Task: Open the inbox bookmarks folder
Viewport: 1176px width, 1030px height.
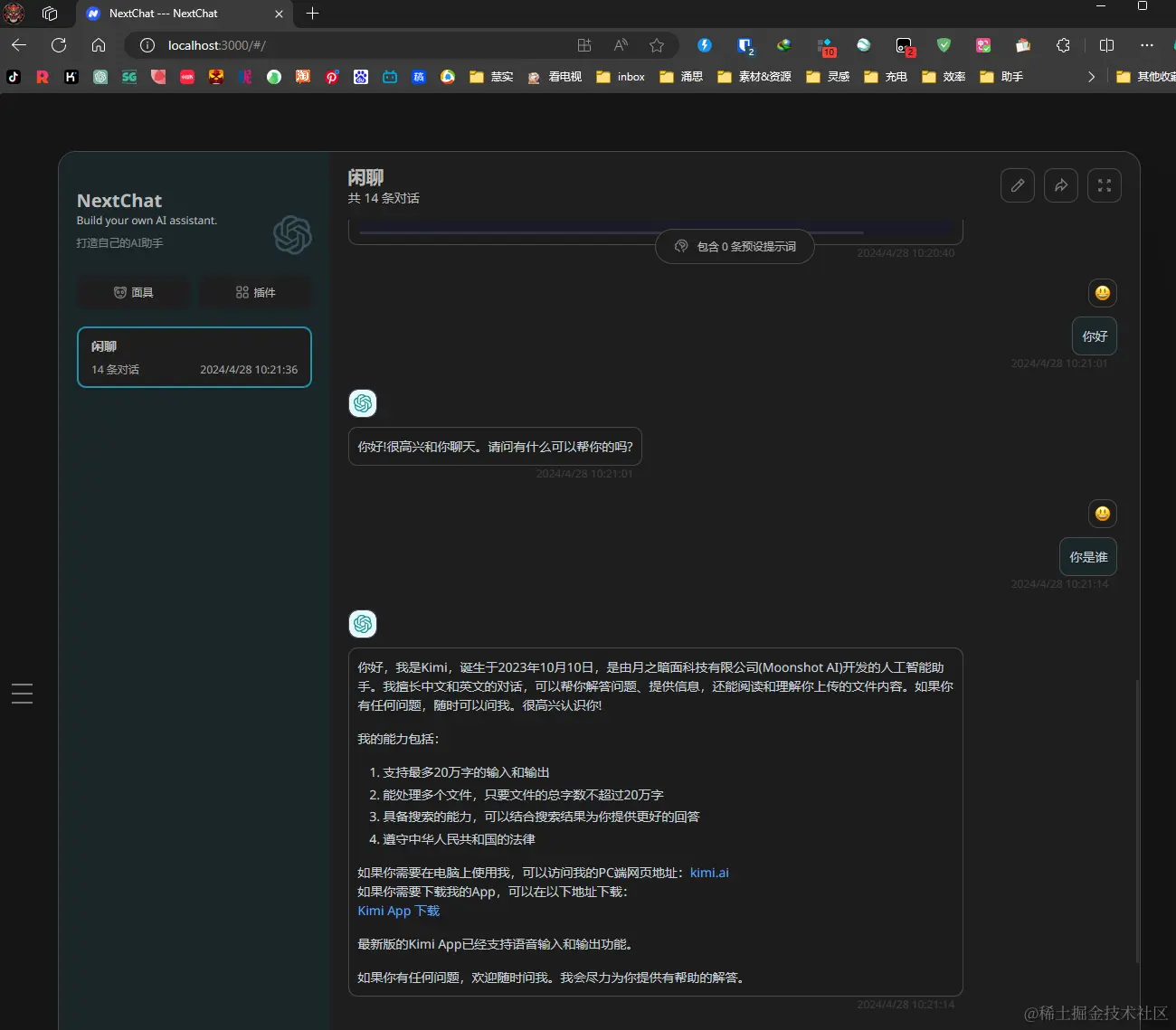Action: tap(621, 77)
